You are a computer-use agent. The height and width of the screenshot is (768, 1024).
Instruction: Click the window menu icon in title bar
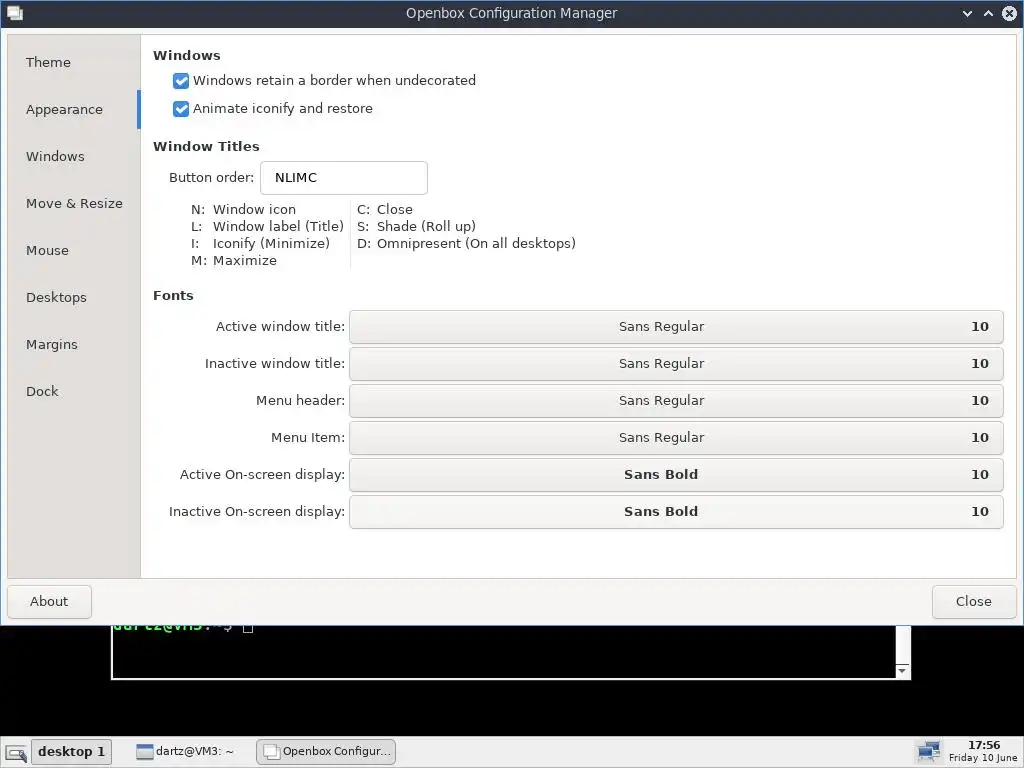click(x=14, y=13)
